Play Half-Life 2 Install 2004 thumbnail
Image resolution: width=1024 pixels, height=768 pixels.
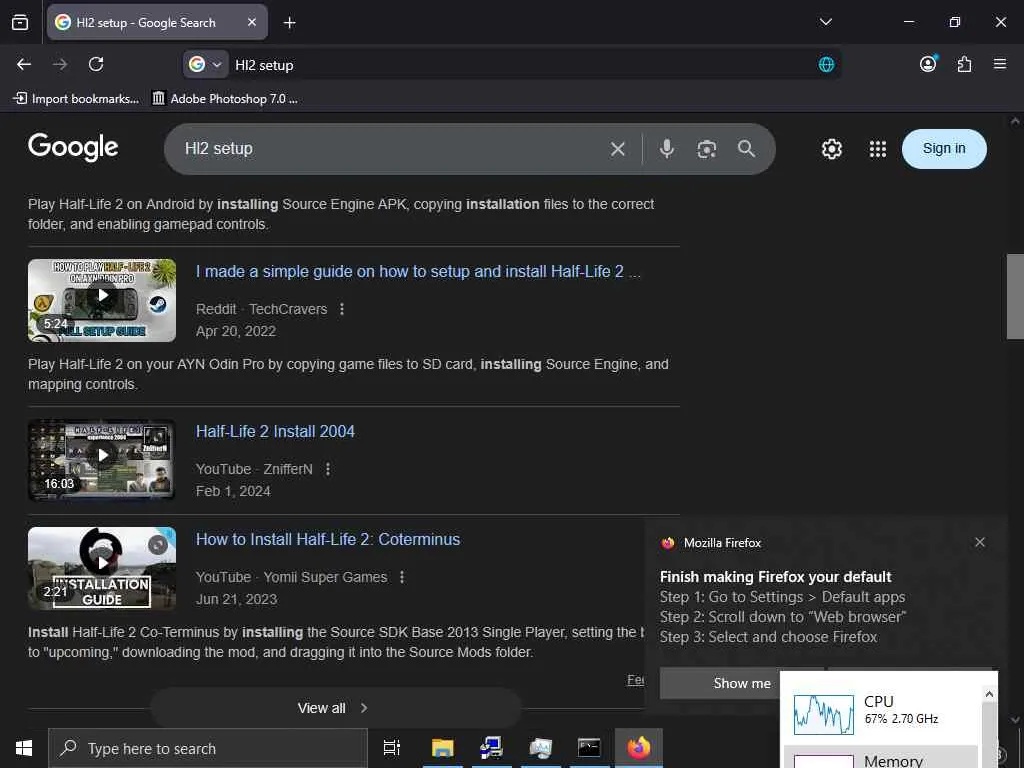pyautogui.click(x=102, y=460)
